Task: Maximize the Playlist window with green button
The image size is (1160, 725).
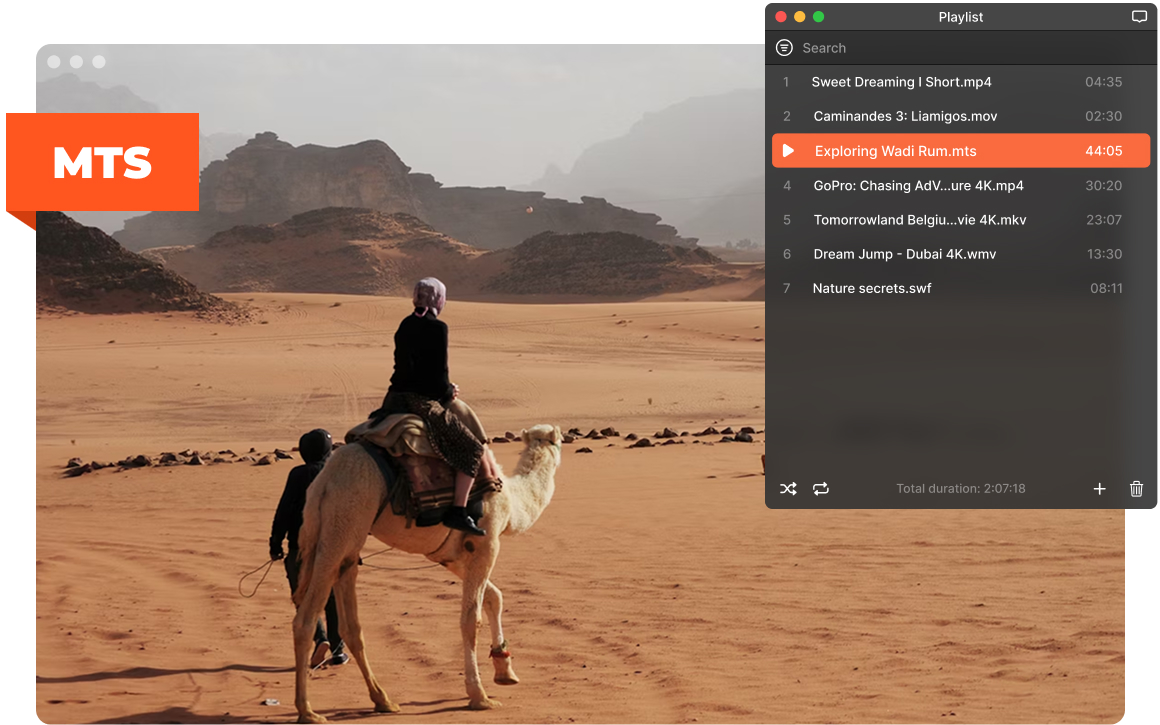Action: [818, 16]
